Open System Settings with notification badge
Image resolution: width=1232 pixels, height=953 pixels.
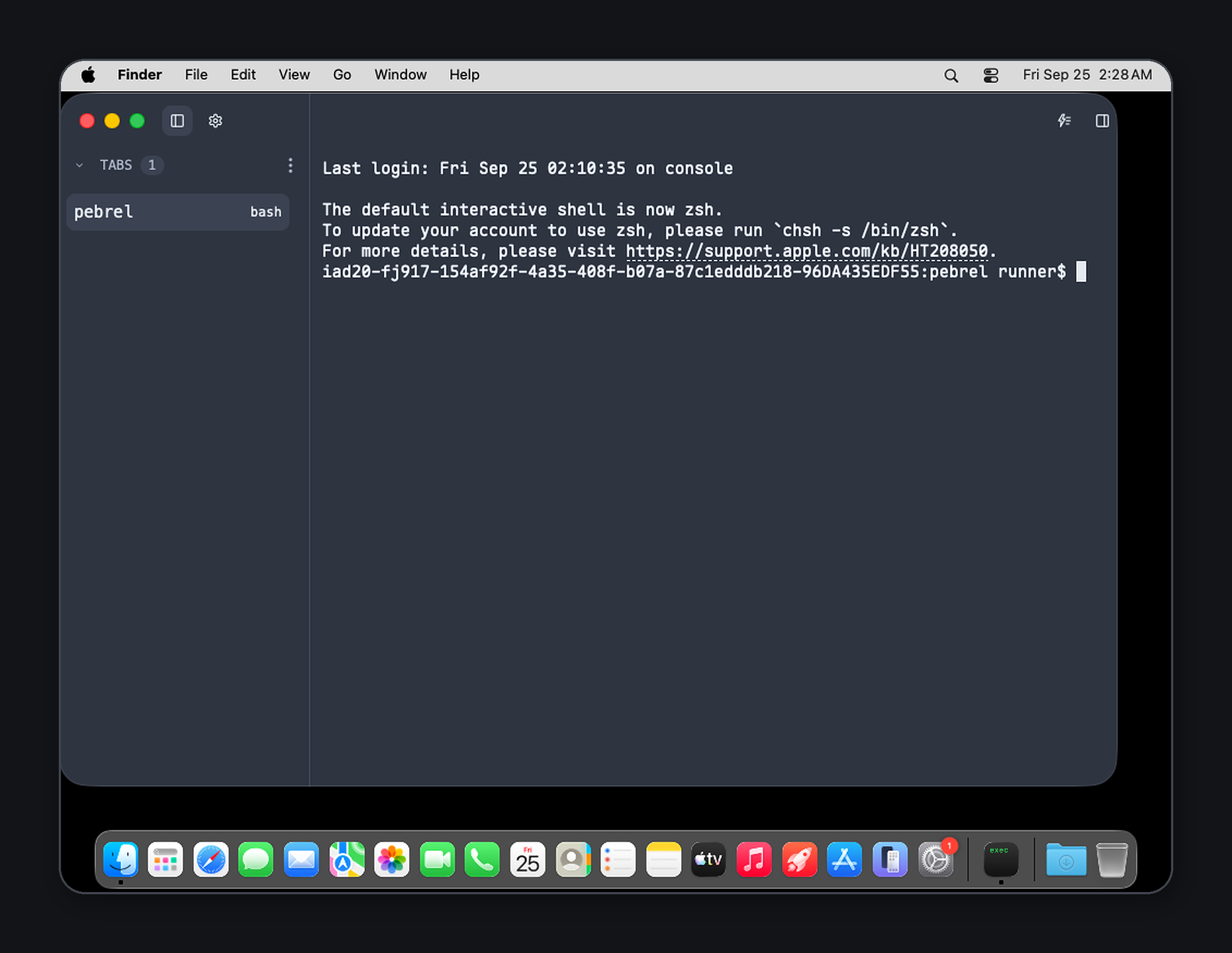(936, 859)
